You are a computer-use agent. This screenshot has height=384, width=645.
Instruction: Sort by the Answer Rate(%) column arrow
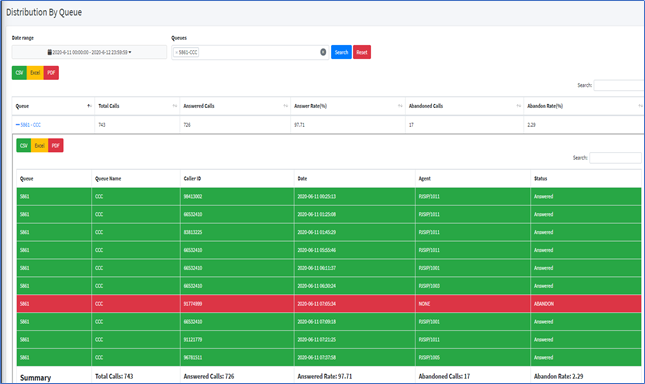tap(400, 106)
